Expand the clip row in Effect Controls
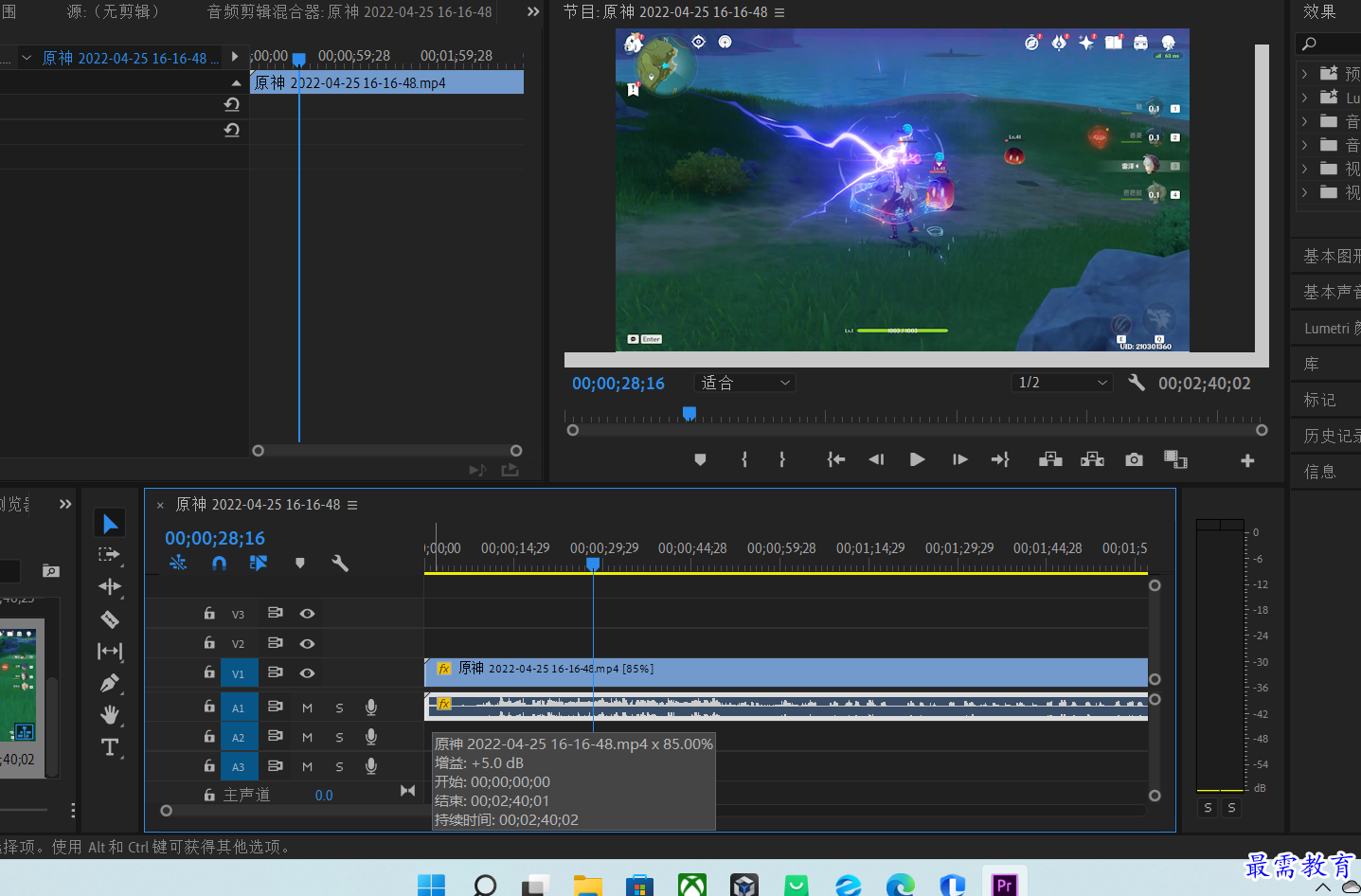Image resolution: width=1361 pixels, height=896 pixels. [27, 58]
